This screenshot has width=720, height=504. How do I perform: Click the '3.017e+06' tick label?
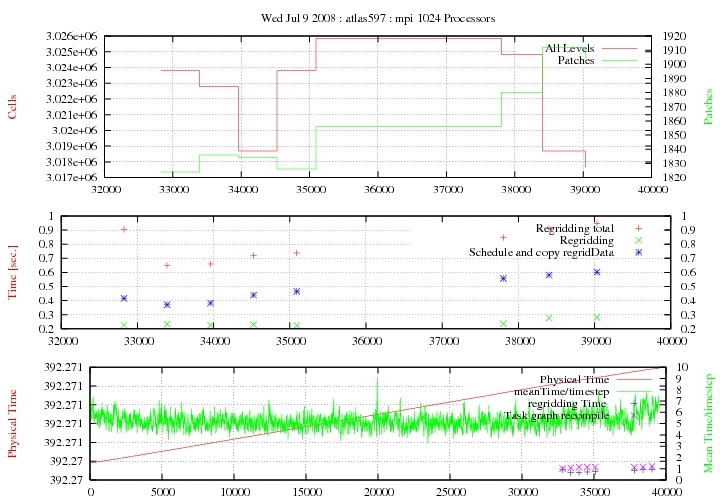click(72, 177)
